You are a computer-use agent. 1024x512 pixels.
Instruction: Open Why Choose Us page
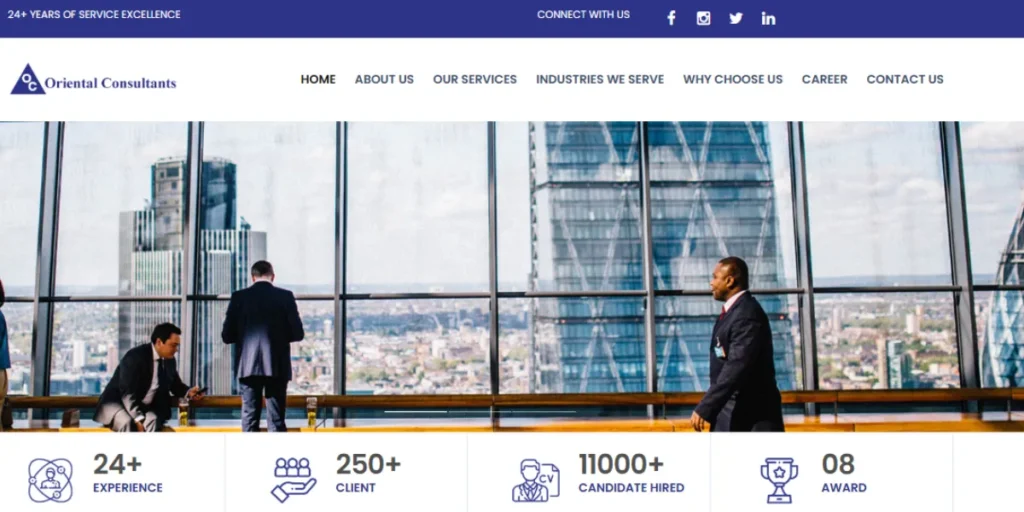click(x=733, y=80)
